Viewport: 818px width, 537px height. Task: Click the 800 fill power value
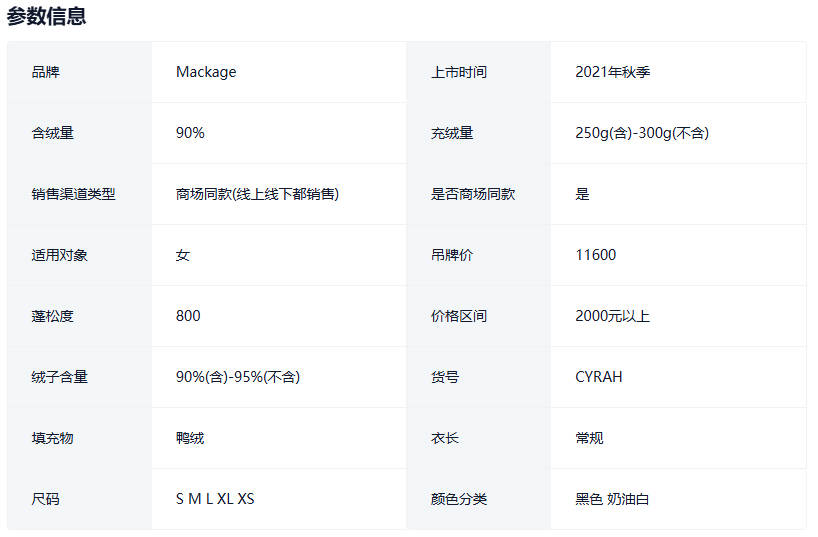188,316
